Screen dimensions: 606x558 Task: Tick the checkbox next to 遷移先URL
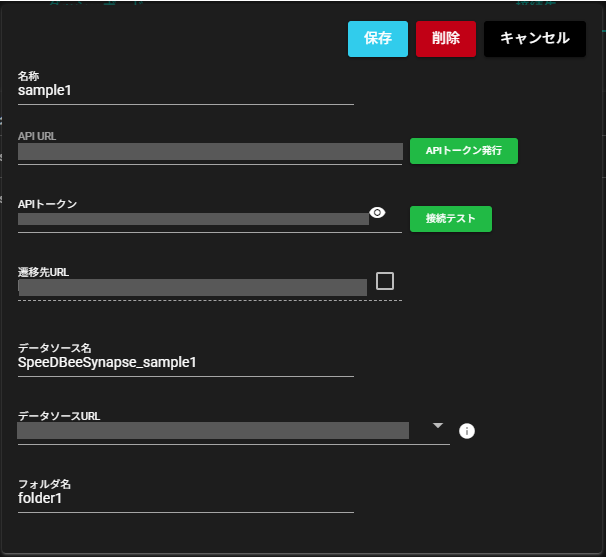click(x=385, y=281)
